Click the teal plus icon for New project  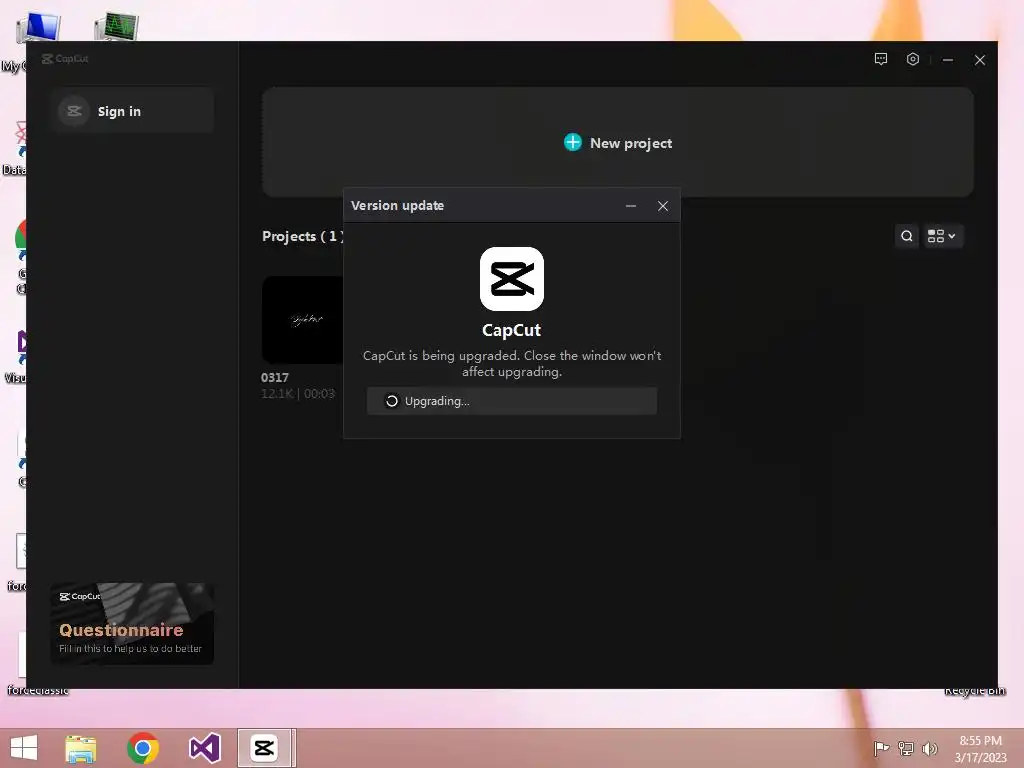[573, 142]
